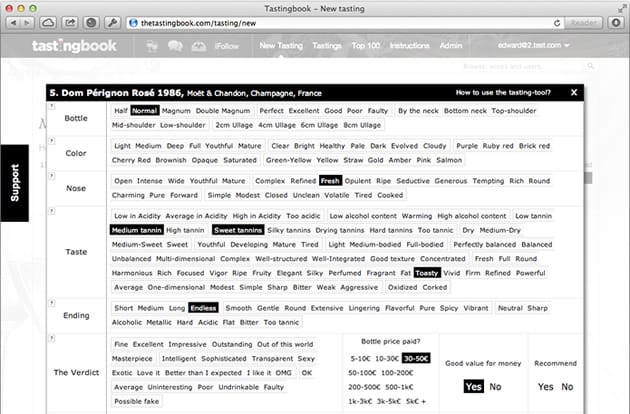Click the help icon beside Taste

click(52, 211)
